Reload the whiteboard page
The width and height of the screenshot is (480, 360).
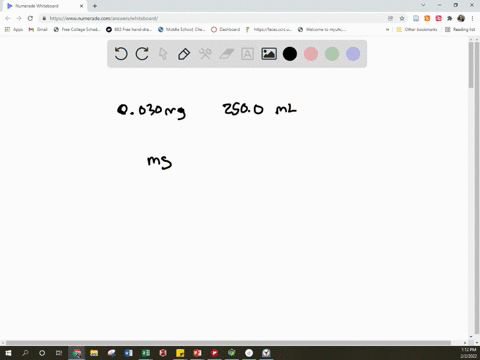[30, 18]
